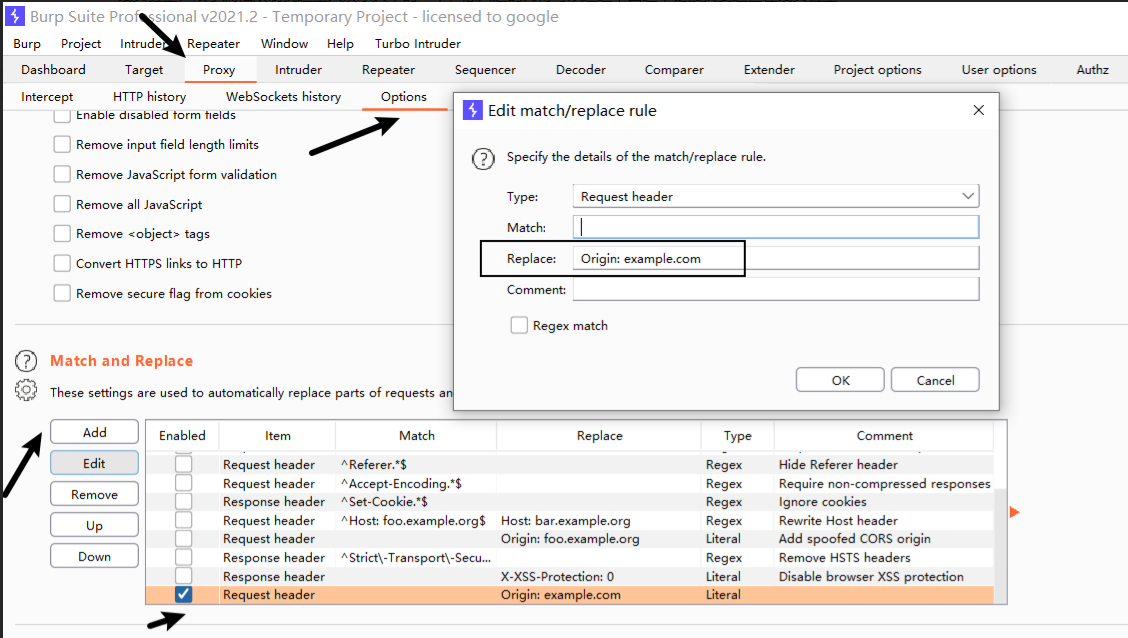Viewport: 1128px width, 638px height.
Task: Enable Convert HTTPS links to HTTP
Action: point(63,263)
